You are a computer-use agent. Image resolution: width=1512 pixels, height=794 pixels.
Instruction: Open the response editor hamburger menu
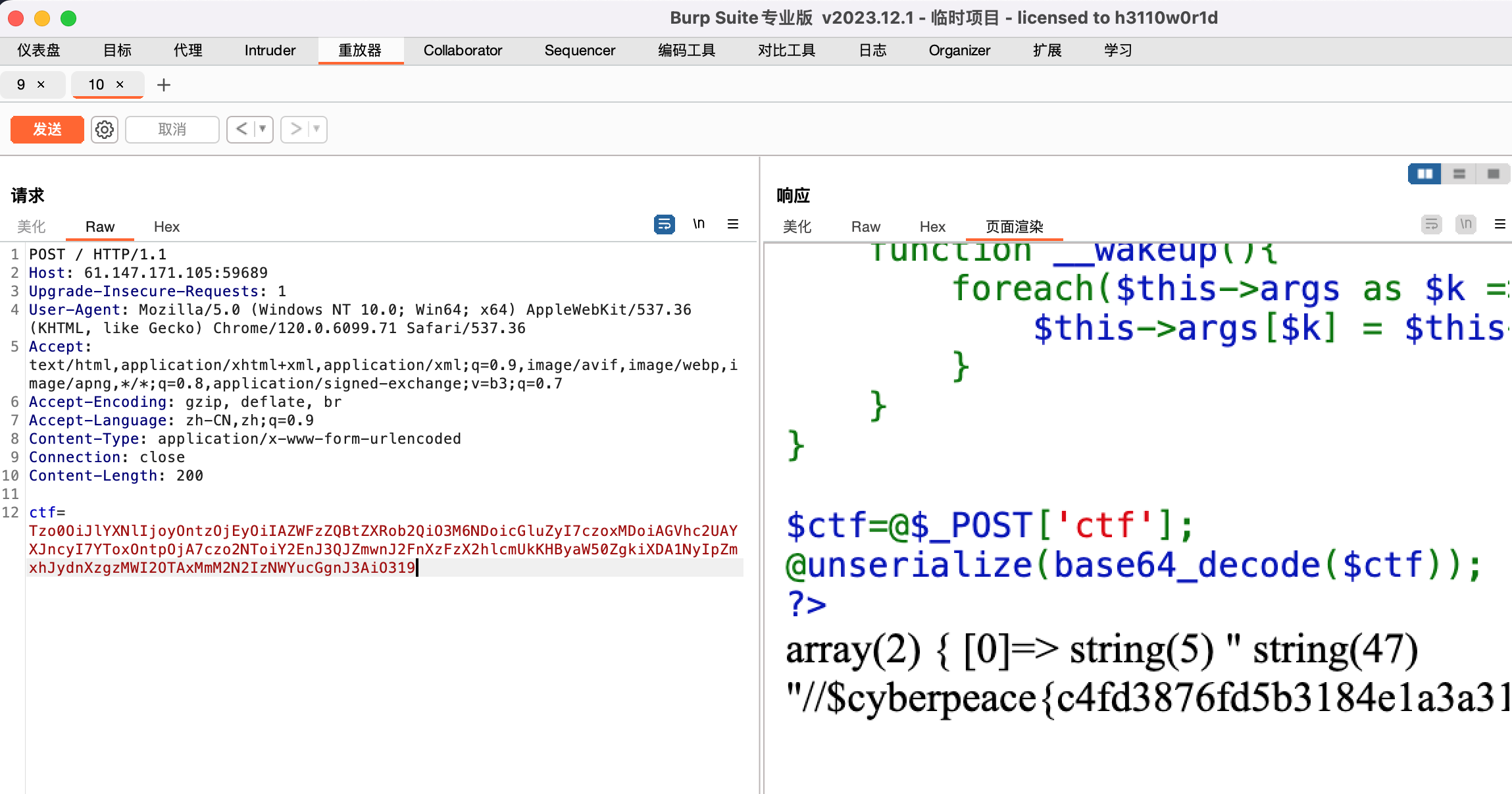(1502, 225)
